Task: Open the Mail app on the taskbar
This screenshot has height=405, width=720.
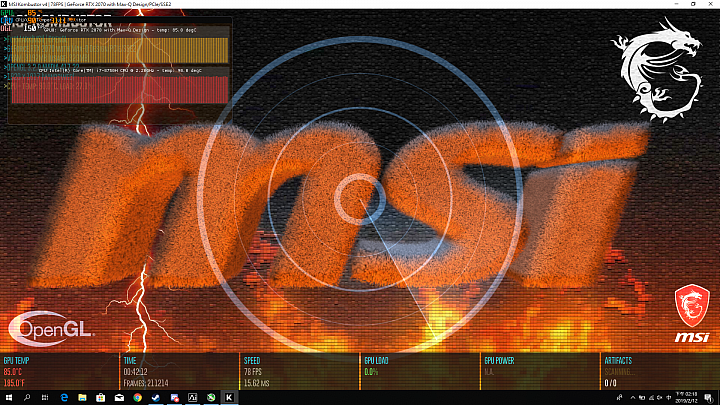Action: (119, 398)
